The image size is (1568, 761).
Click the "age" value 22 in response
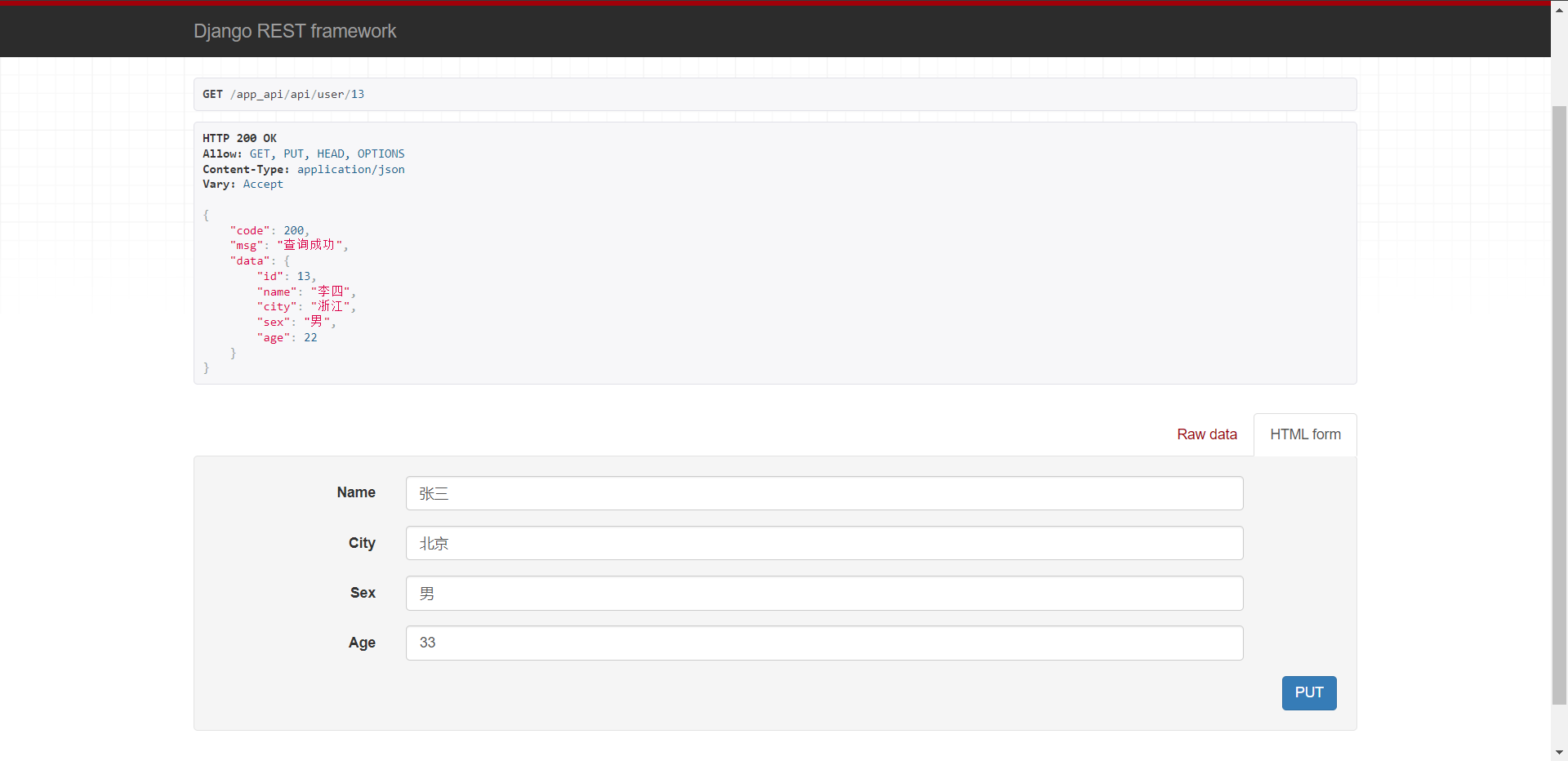pos(310,337)
